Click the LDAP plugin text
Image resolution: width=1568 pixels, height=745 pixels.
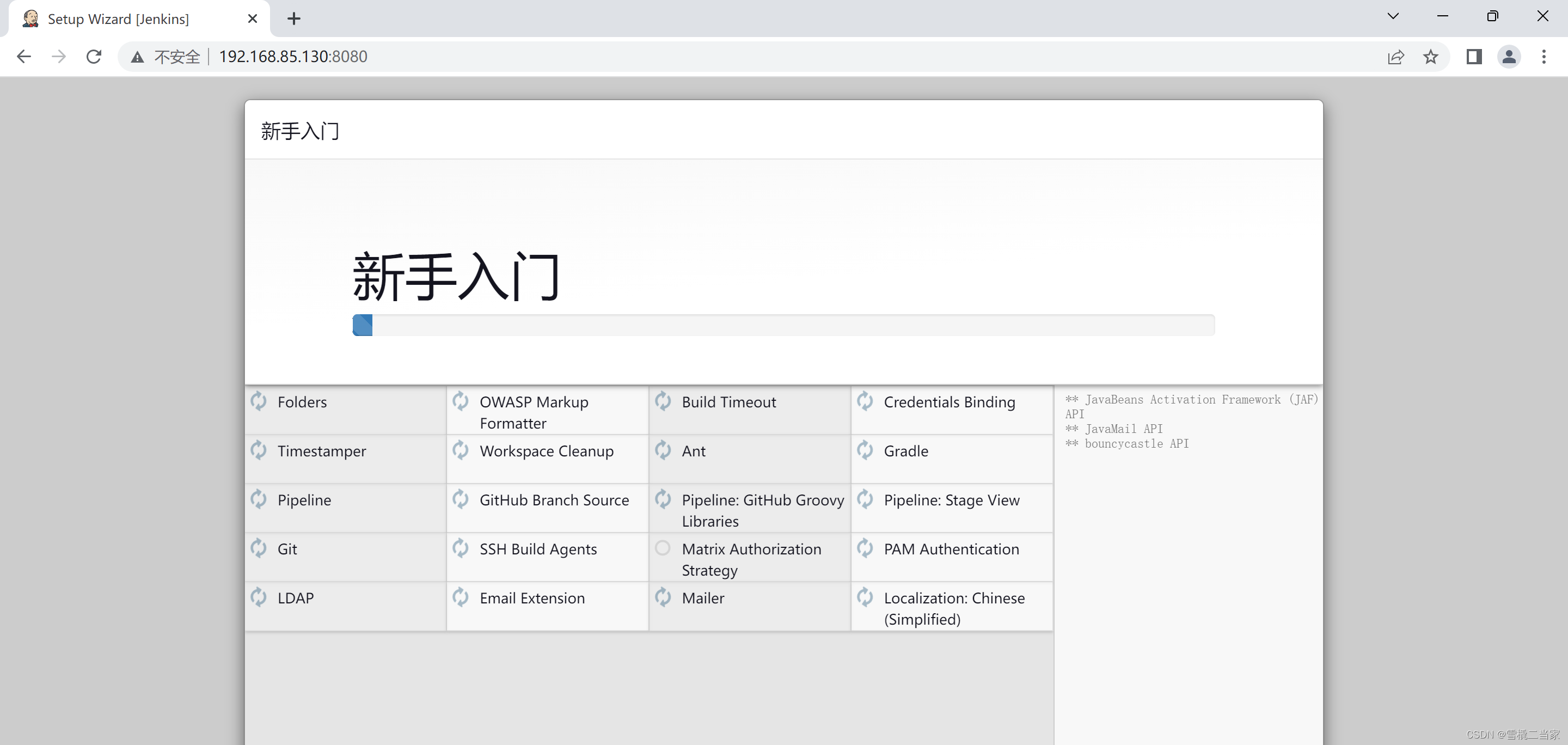(x=295, y=599)
